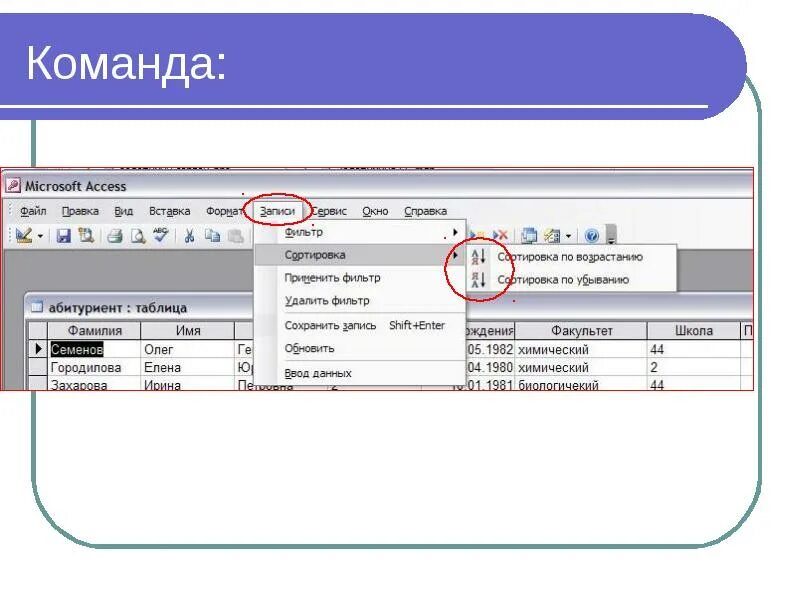800x600 pixels.
Task: Click the Олег cell
Action: [x=188, y=349]
